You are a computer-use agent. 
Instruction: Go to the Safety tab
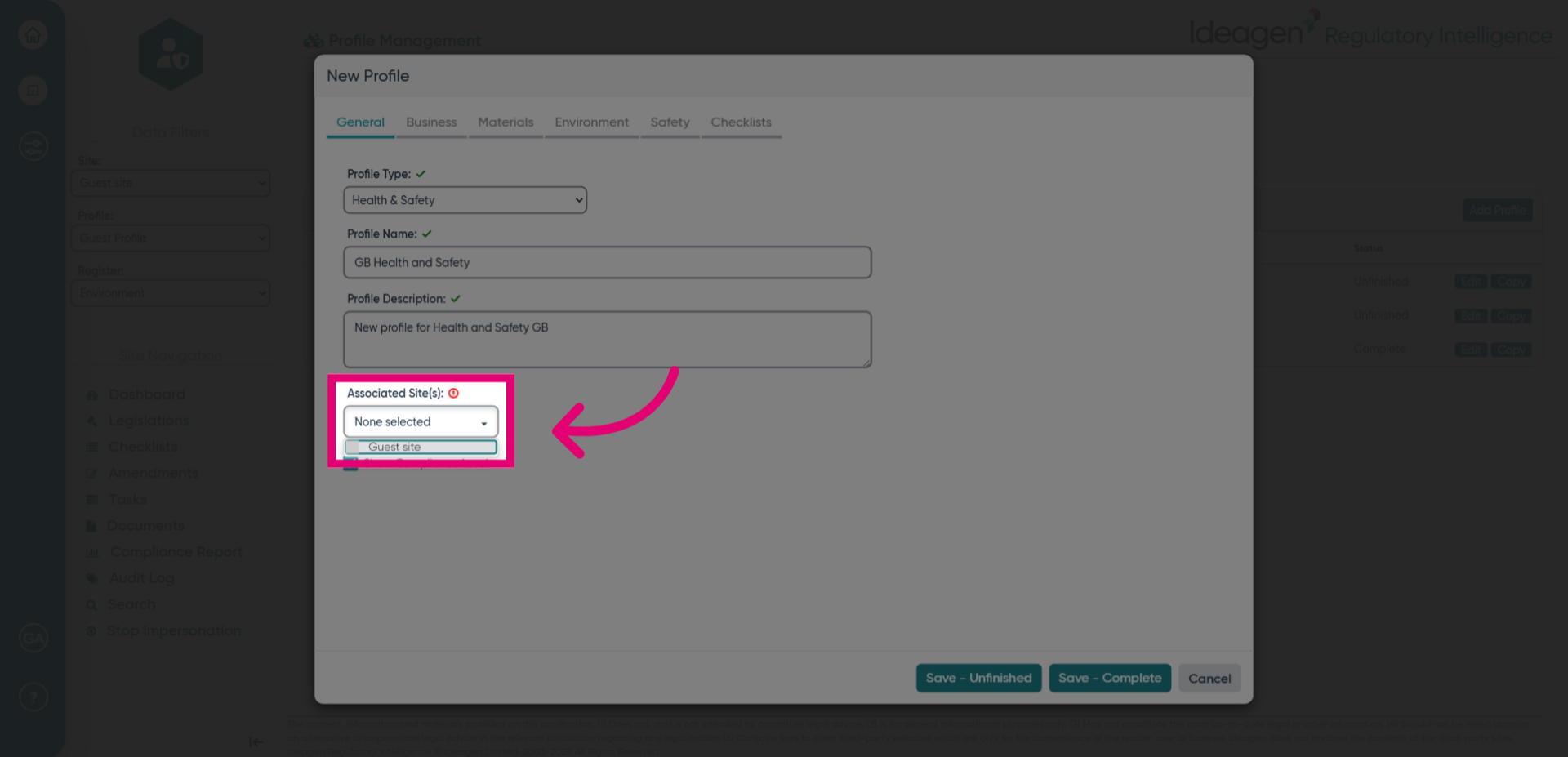[x=670, y=122]
